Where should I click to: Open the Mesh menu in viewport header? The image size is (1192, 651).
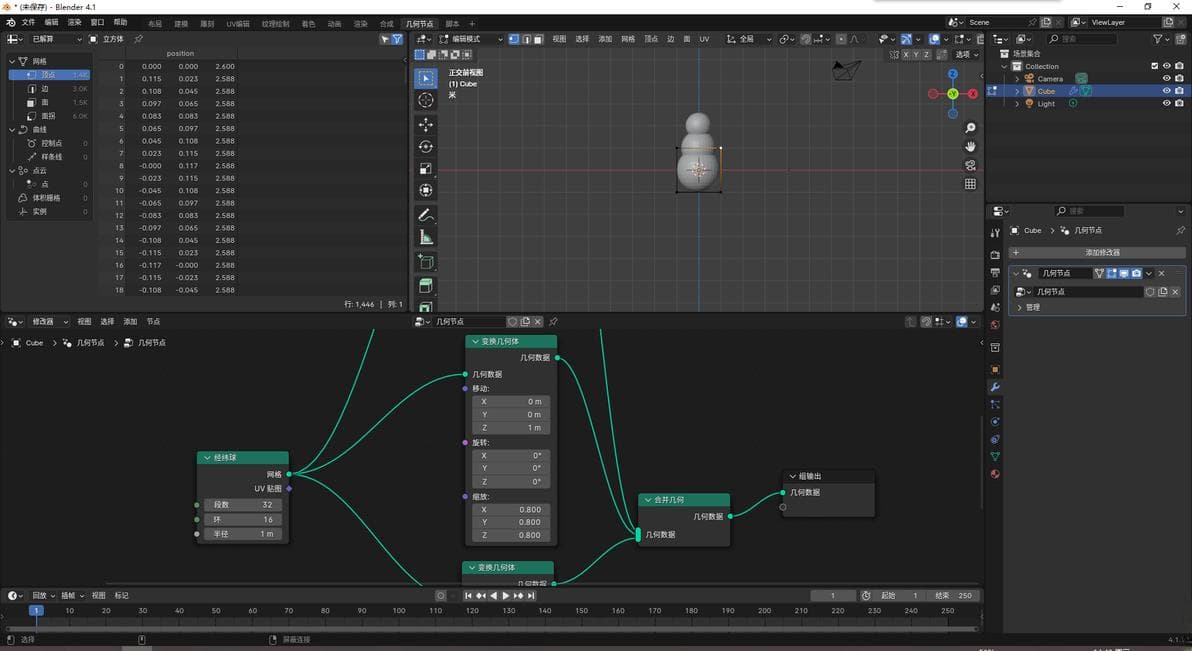627,39
